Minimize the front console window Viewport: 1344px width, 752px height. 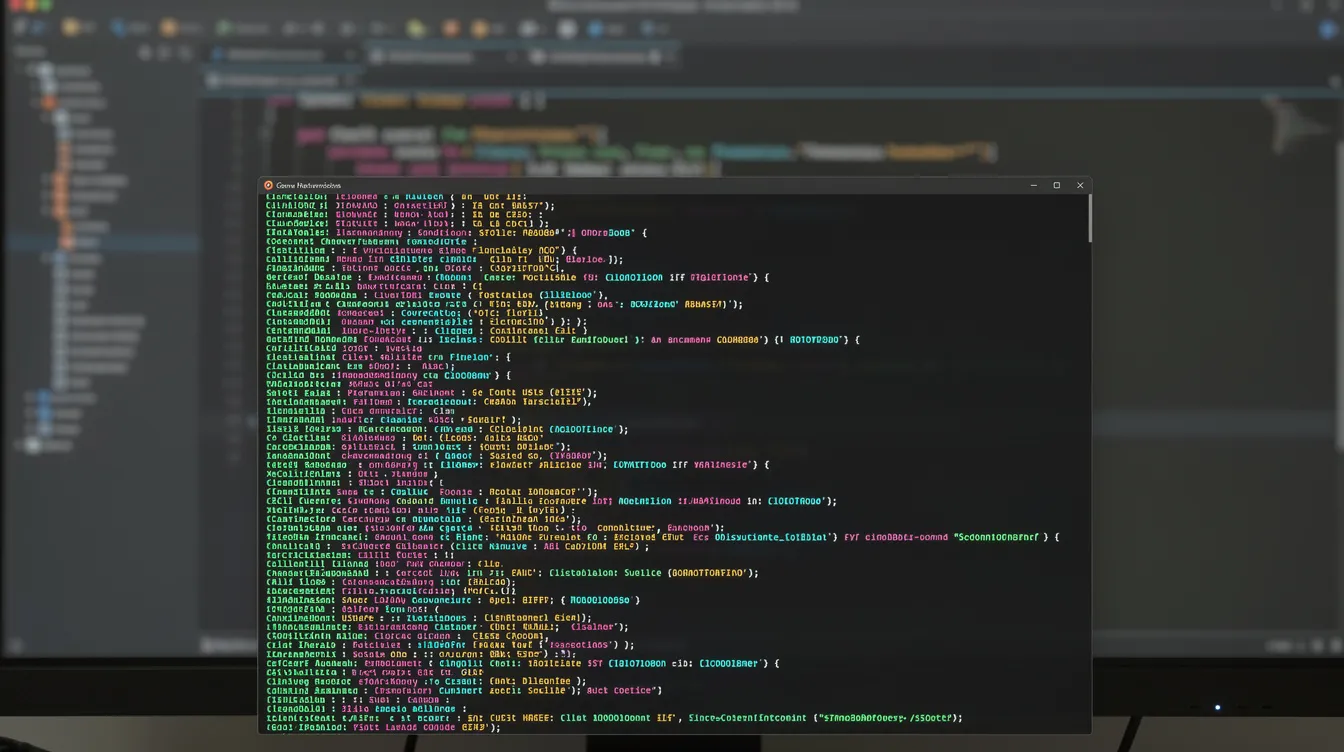tap(1034, 185)
